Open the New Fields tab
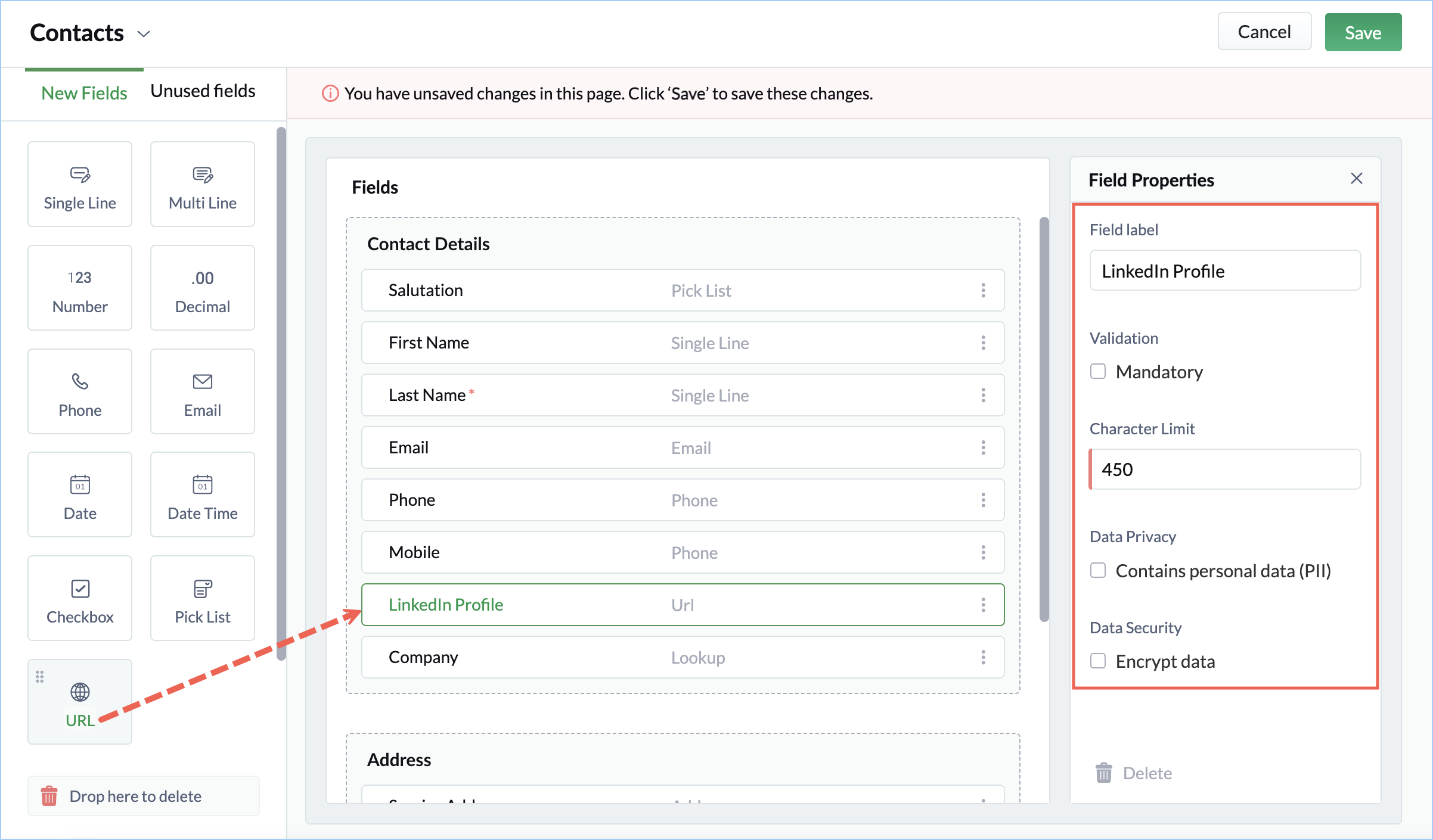Viewport: 1433px width, 840px height. click(84, 94)
